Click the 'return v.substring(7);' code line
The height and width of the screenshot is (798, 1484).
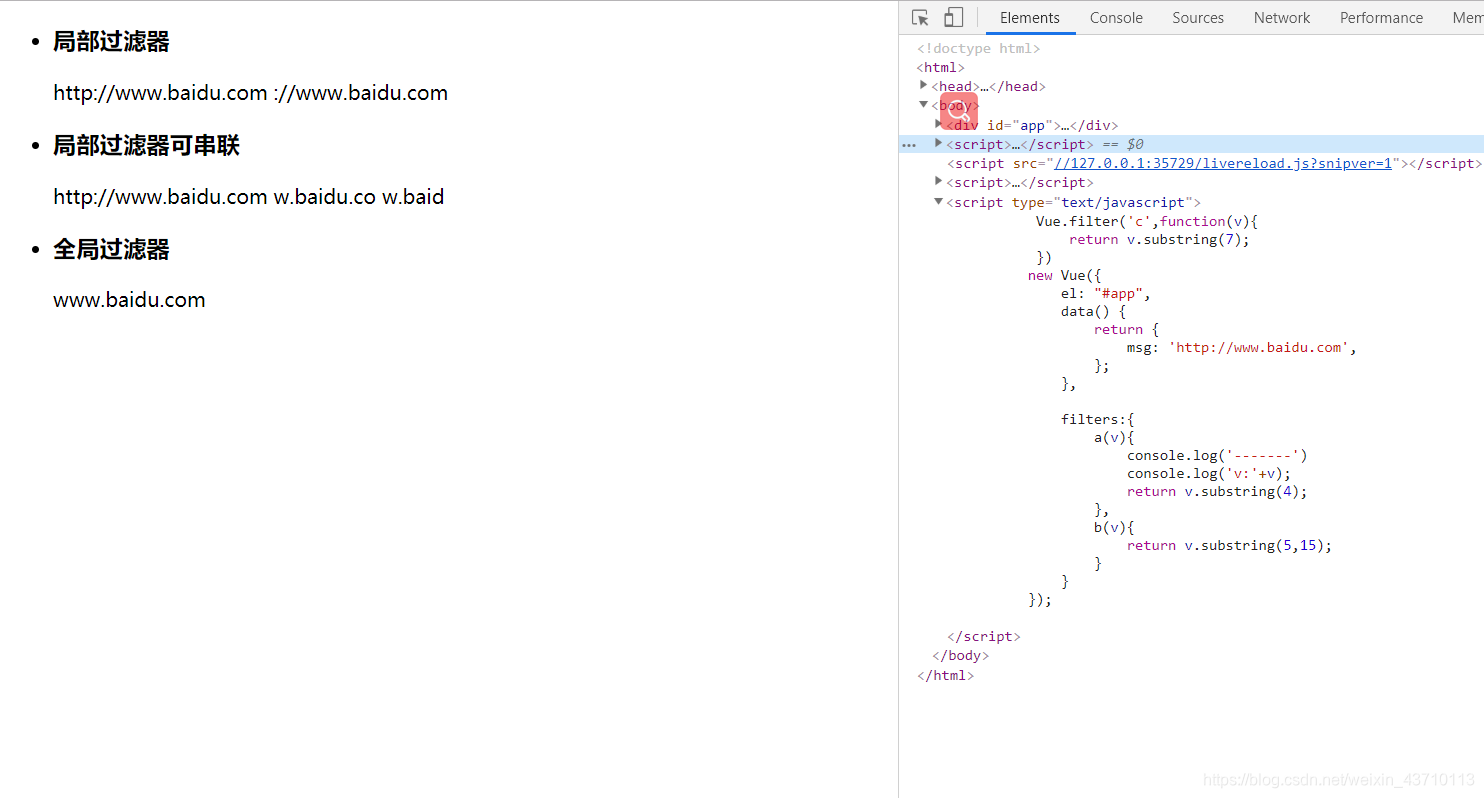[1159, 239]
